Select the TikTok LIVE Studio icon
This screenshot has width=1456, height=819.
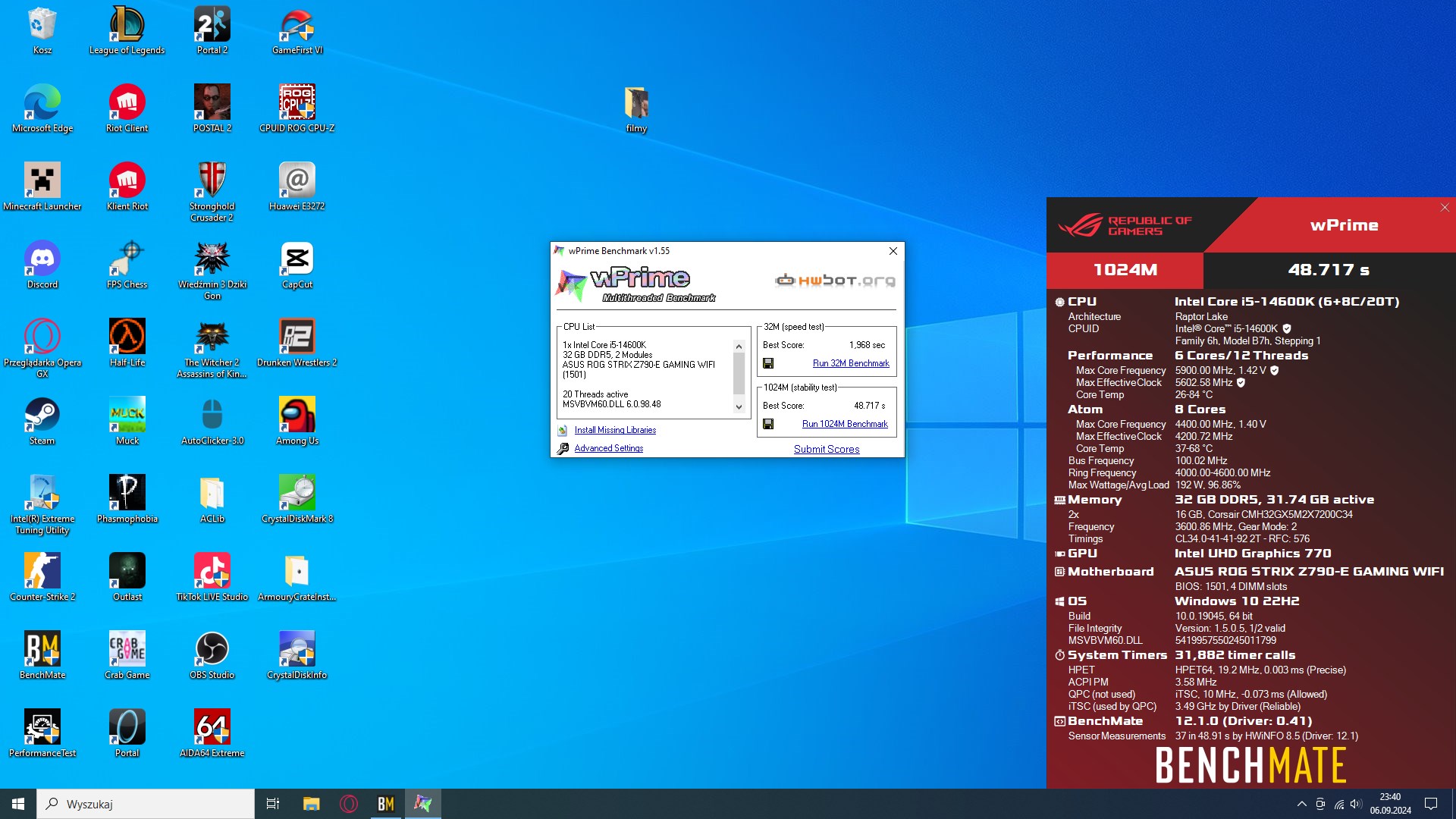212,577
